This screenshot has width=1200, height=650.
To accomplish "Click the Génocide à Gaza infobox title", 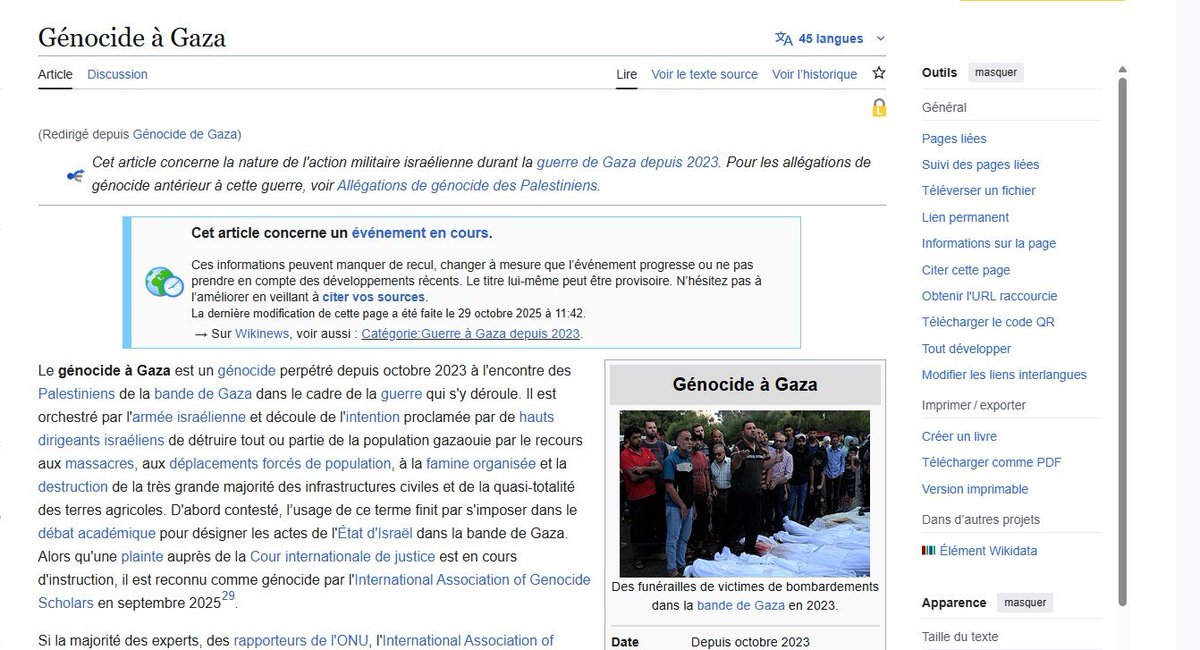I will click(745, 384).
